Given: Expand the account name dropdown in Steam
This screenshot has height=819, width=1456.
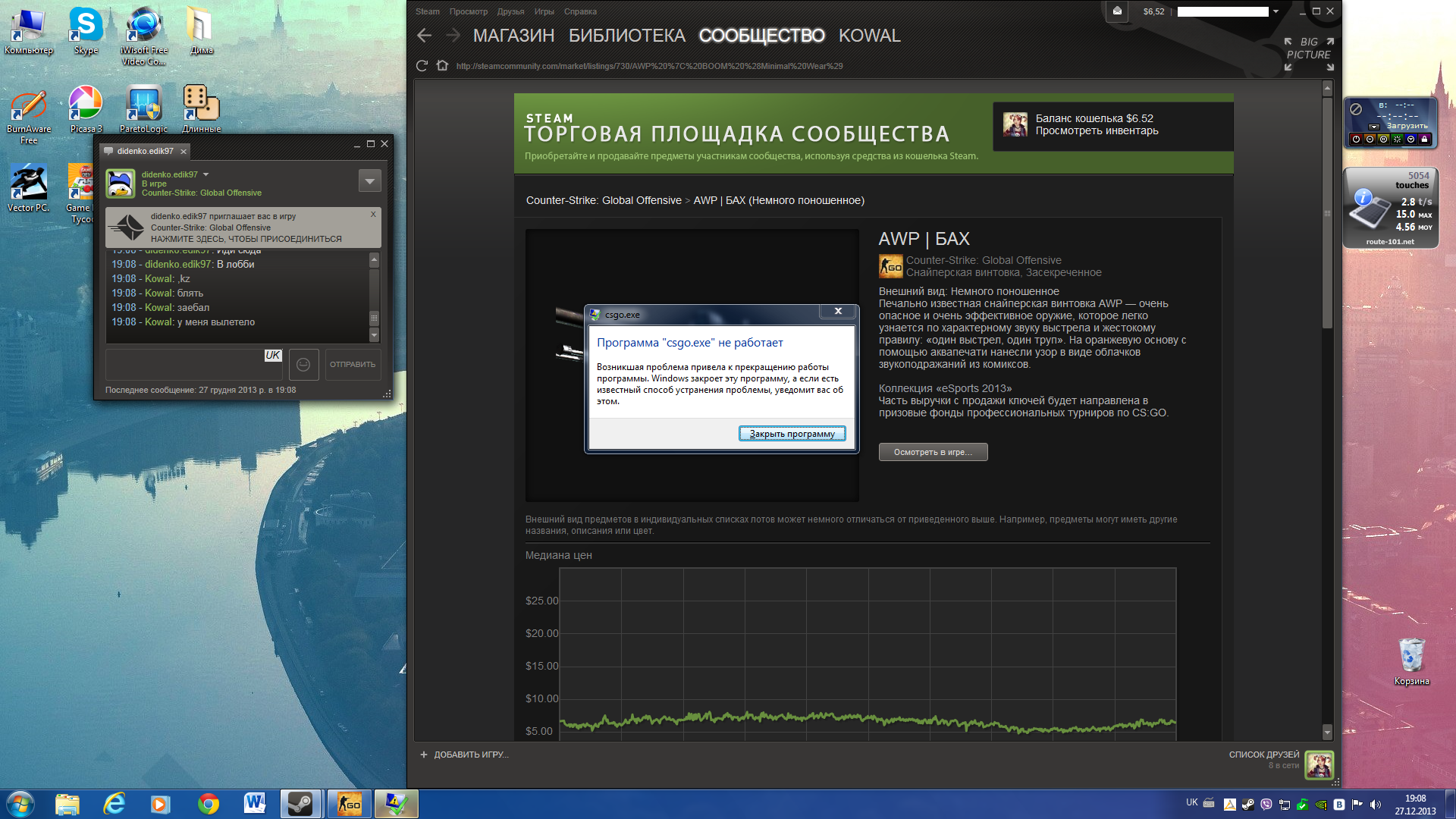Looking at the screenshot, I should click(1276, 11).
